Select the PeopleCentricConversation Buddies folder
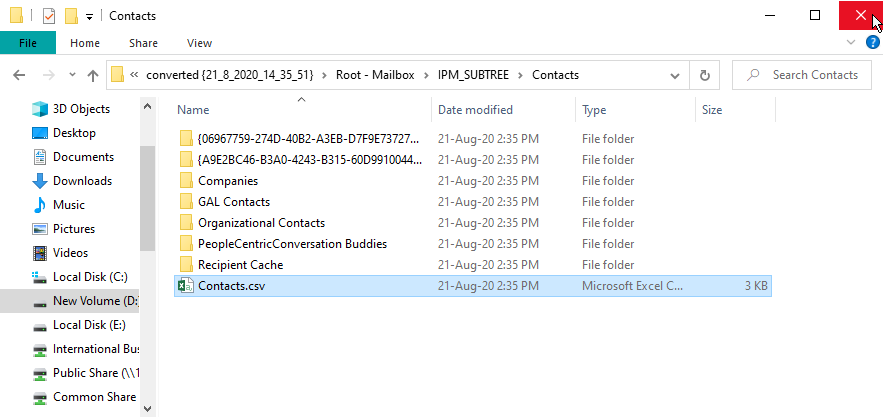The height and width of the screenshot is (417, 883). click(x=292, y=244)
